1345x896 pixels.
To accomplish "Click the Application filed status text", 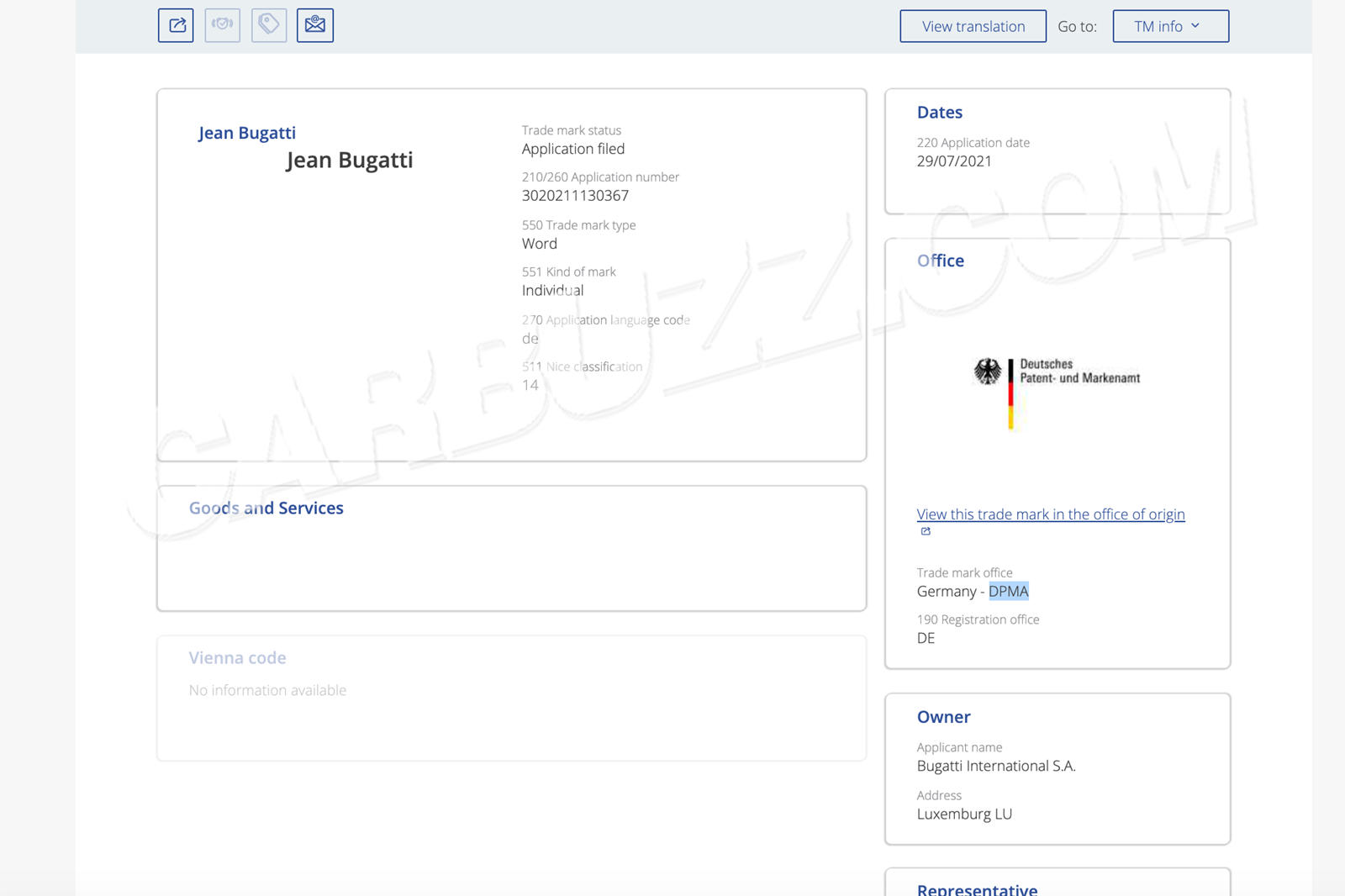I will (x=573, y=149).
